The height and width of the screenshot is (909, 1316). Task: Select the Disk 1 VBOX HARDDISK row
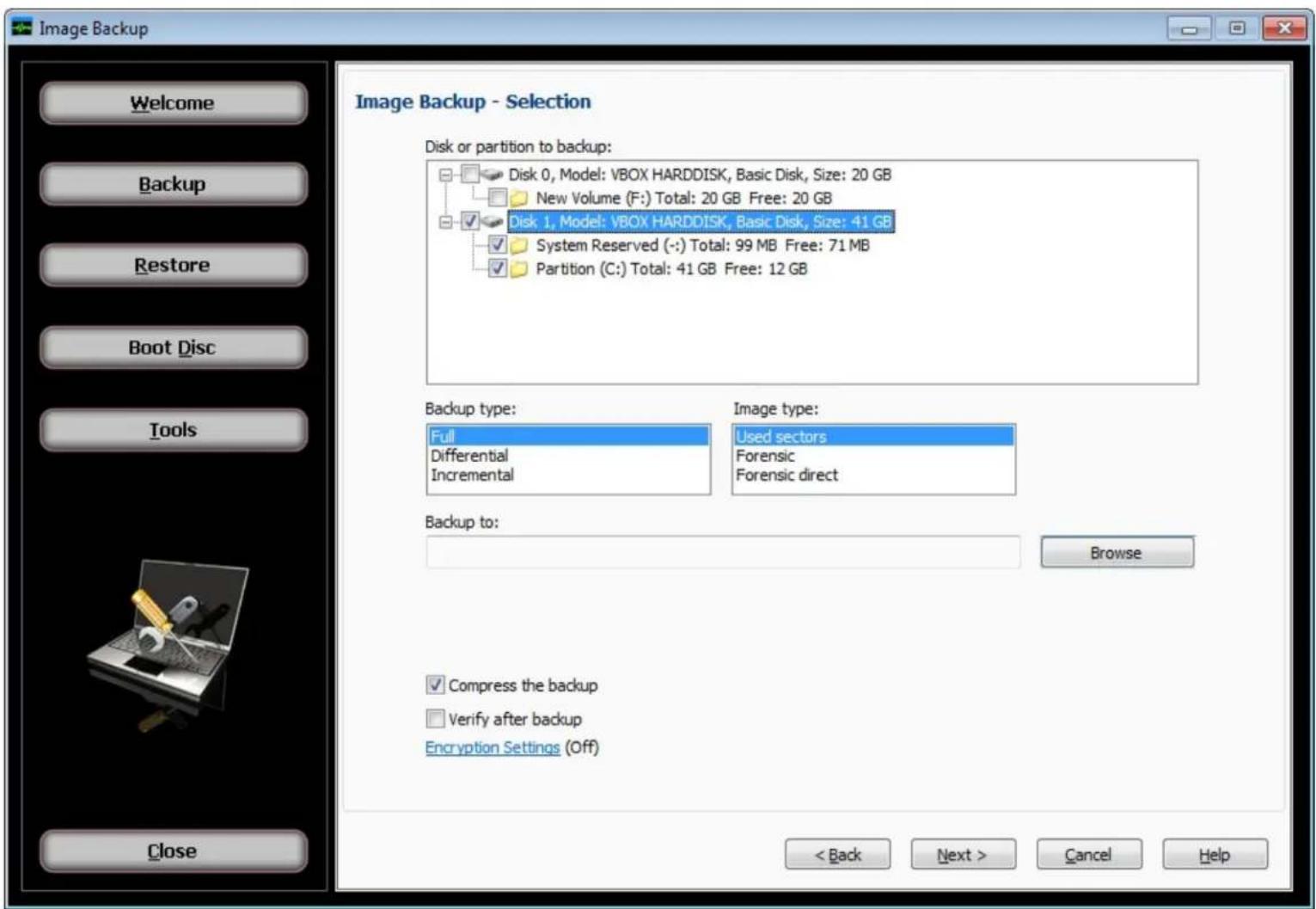coord(701,222)
